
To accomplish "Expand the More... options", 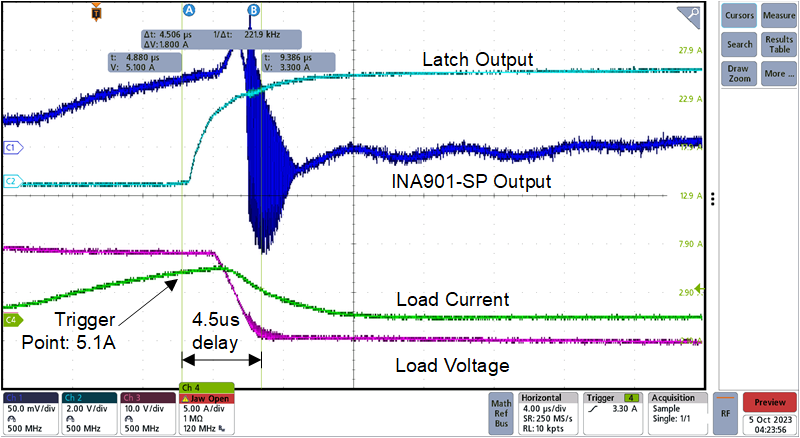I will [x=779, y=74].
